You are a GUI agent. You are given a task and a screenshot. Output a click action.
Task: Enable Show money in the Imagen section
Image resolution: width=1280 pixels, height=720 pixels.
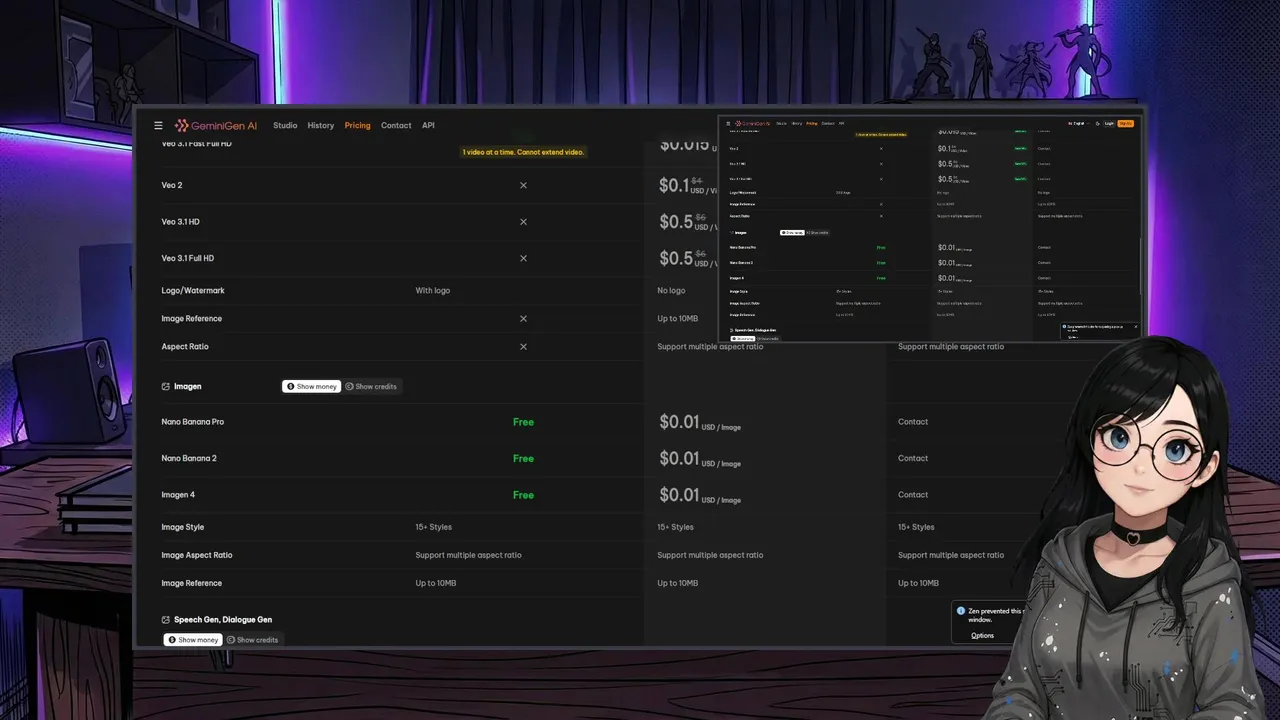312,386
